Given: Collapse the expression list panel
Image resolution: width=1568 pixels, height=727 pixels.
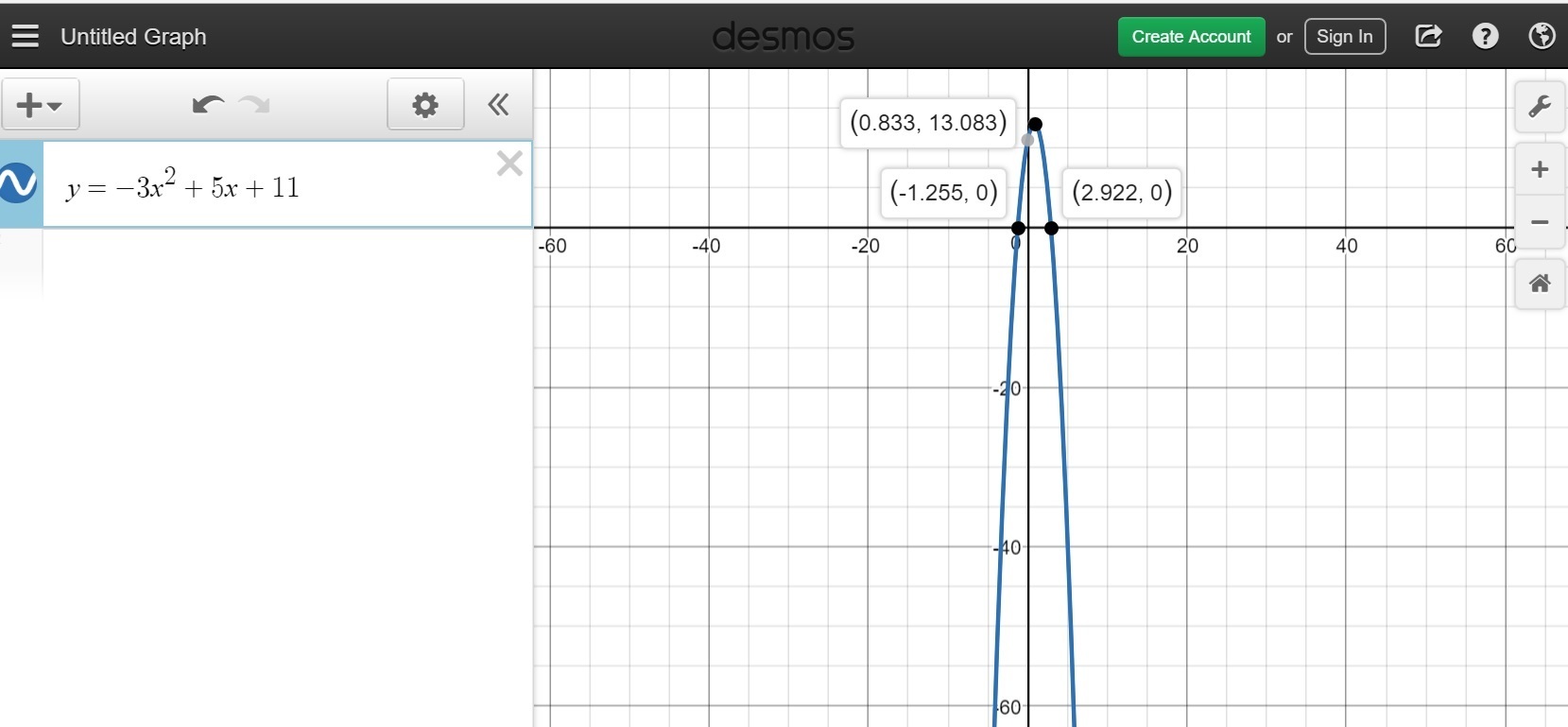Looking at the screenshot, I should [x=498, y=104].
